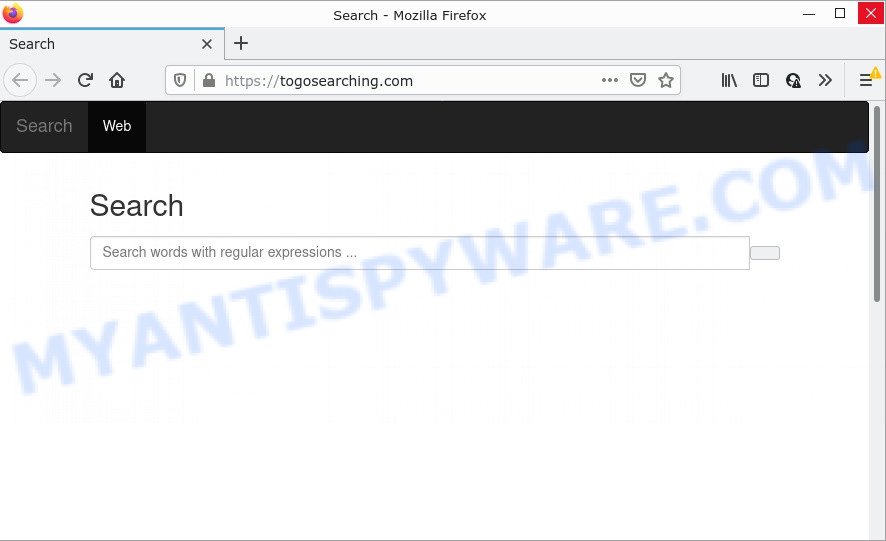Go forward with the forward arrow button
This screenshot has height=541, width=886.
click(x=53, y=80)
